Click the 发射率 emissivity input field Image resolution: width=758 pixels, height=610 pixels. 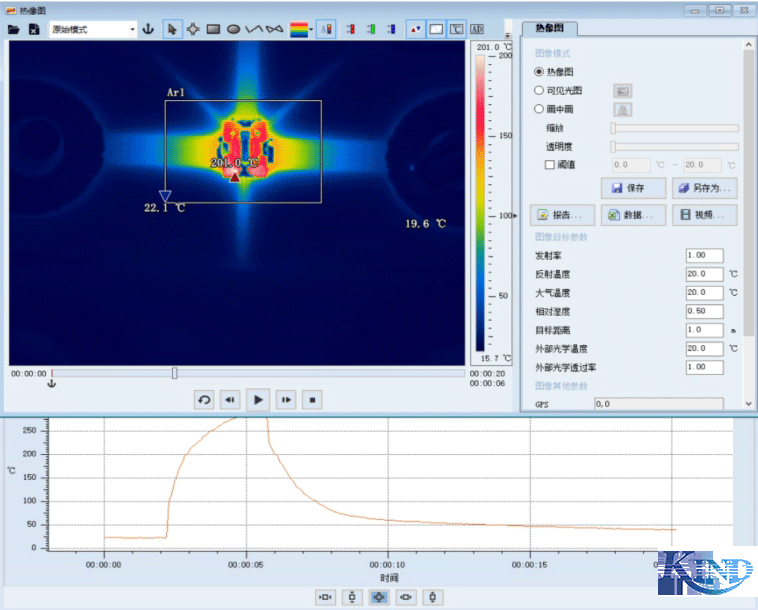pyautogui.click(x=703, y=256)
